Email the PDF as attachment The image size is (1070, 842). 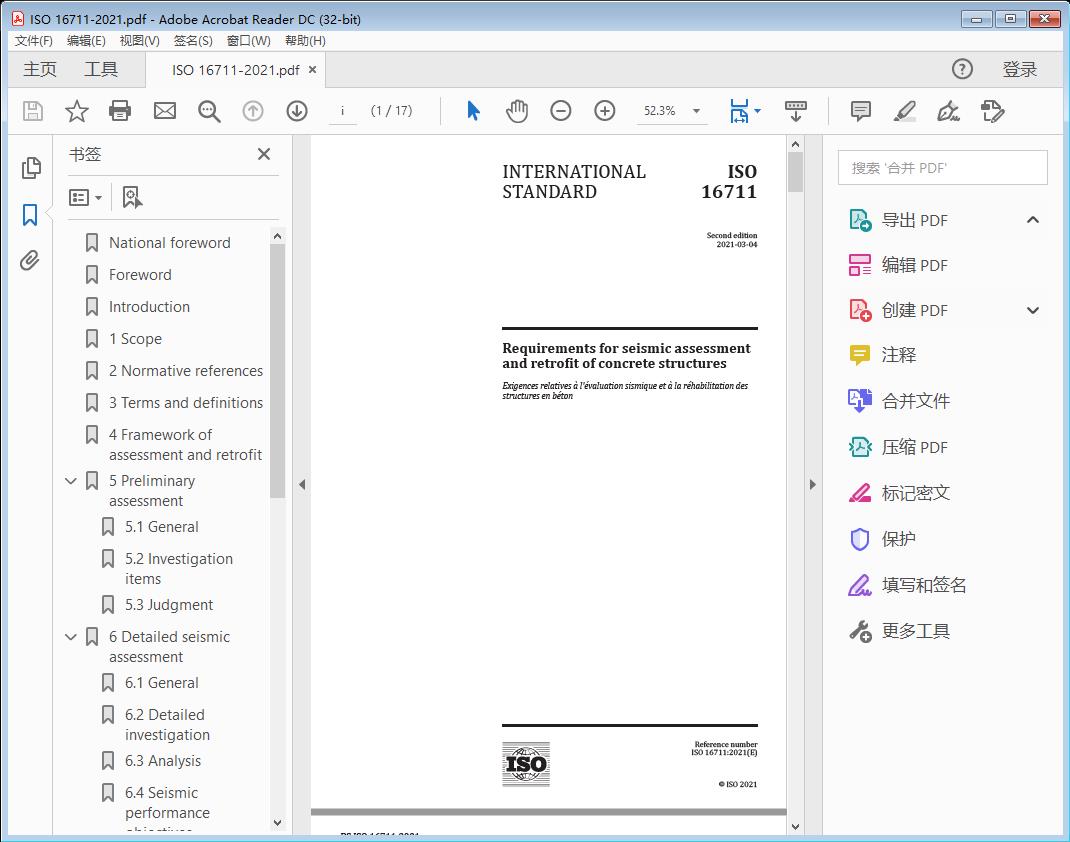pyautogui.click(x=164, y=111)
